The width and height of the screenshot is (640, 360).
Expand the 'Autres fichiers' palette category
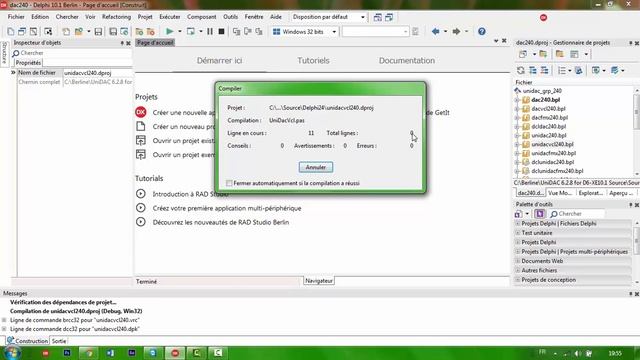click(518, 271)
